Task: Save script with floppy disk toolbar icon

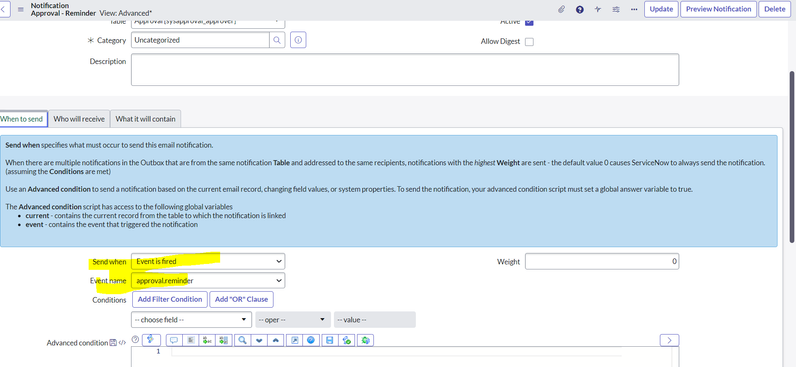Action: [329, 340]
